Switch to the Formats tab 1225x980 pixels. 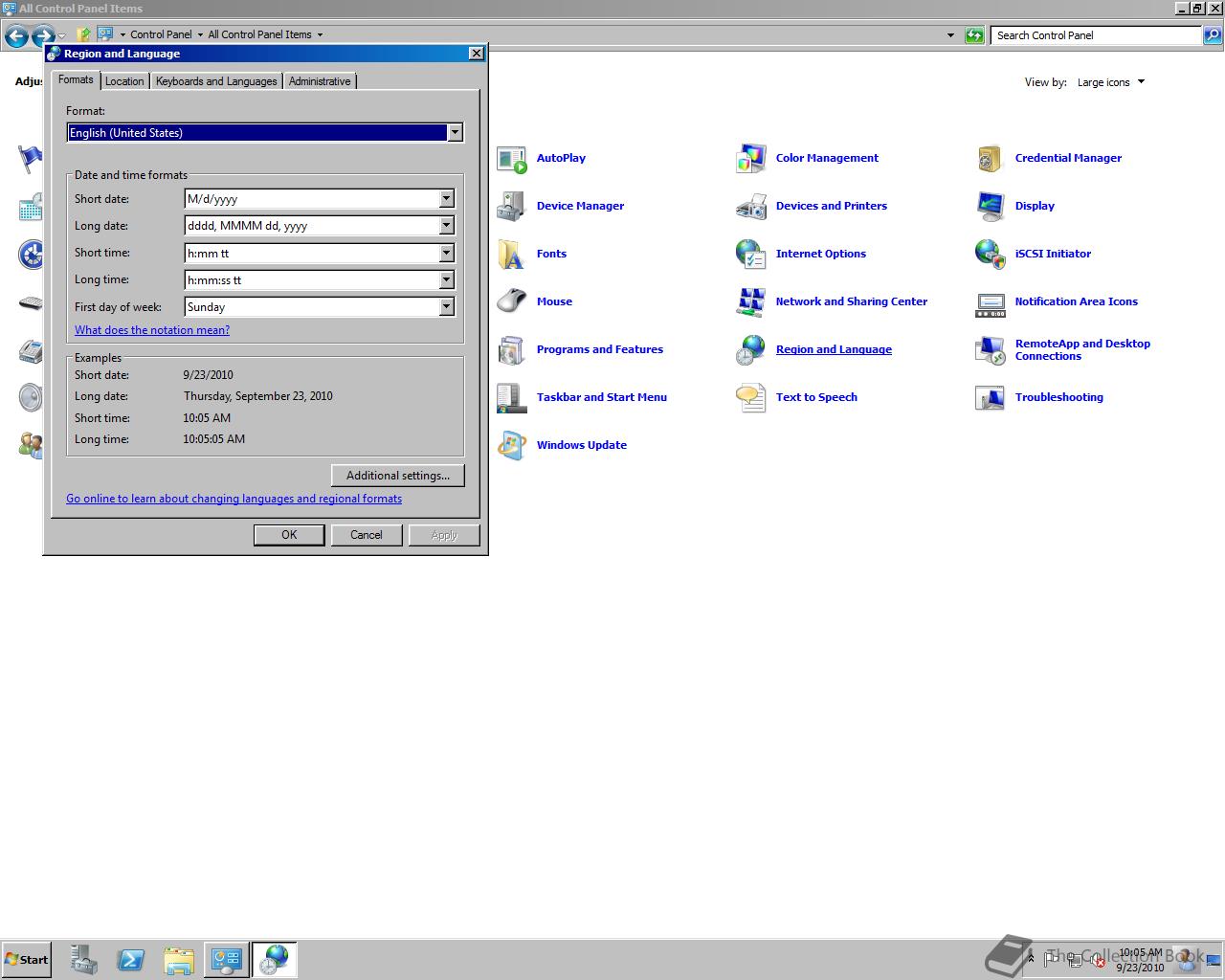click(x=76, y=79)
